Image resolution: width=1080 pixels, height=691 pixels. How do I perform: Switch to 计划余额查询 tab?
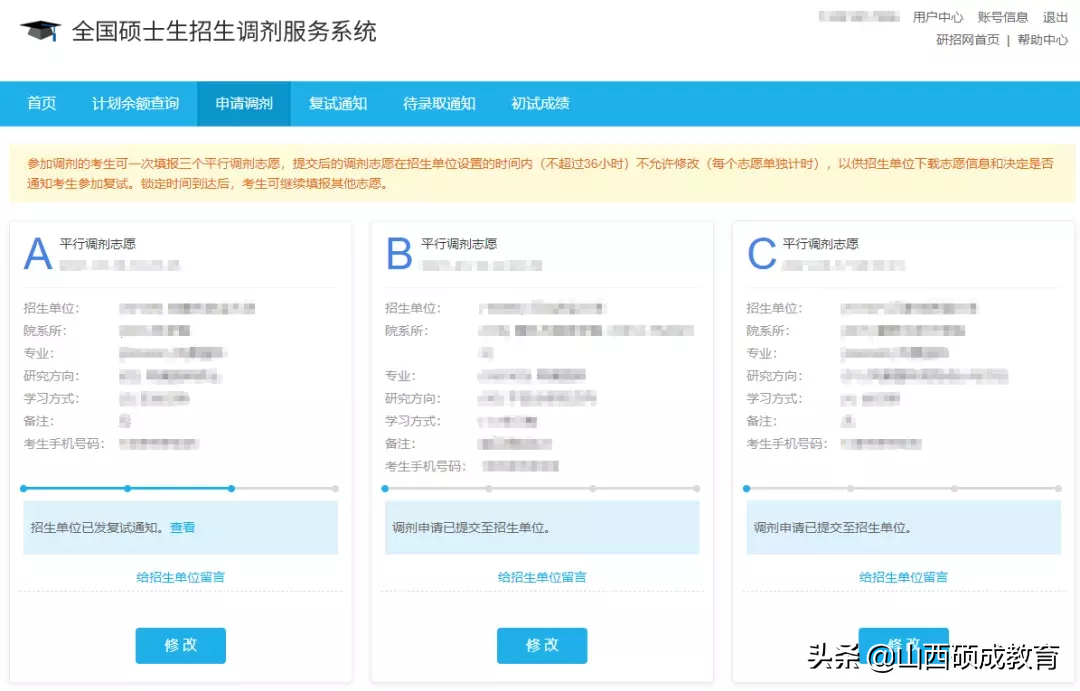(x=136, y=104)
